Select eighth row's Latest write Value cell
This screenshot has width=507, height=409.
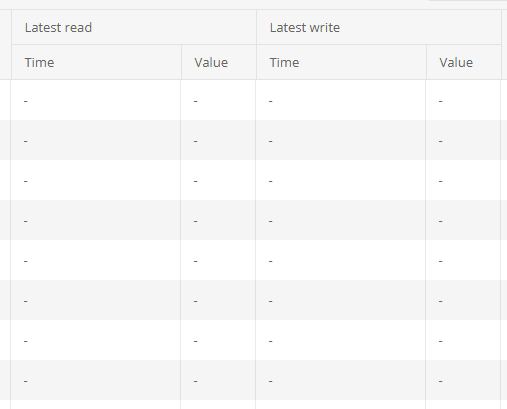pyautogui.click(x=463, y=380)
